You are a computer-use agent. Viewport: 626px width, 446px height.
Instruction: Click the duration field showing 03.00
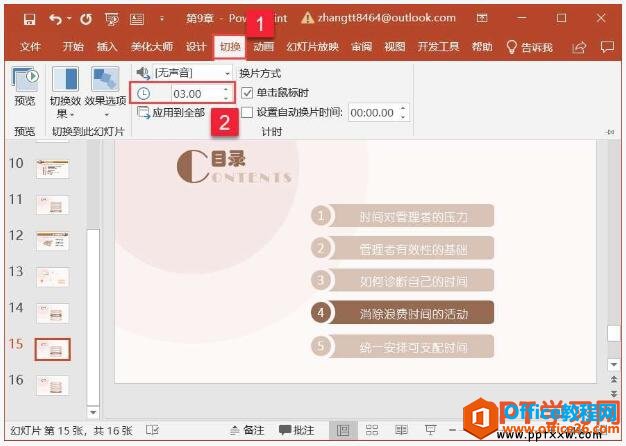pyautogui.click(x=197, y=94)
